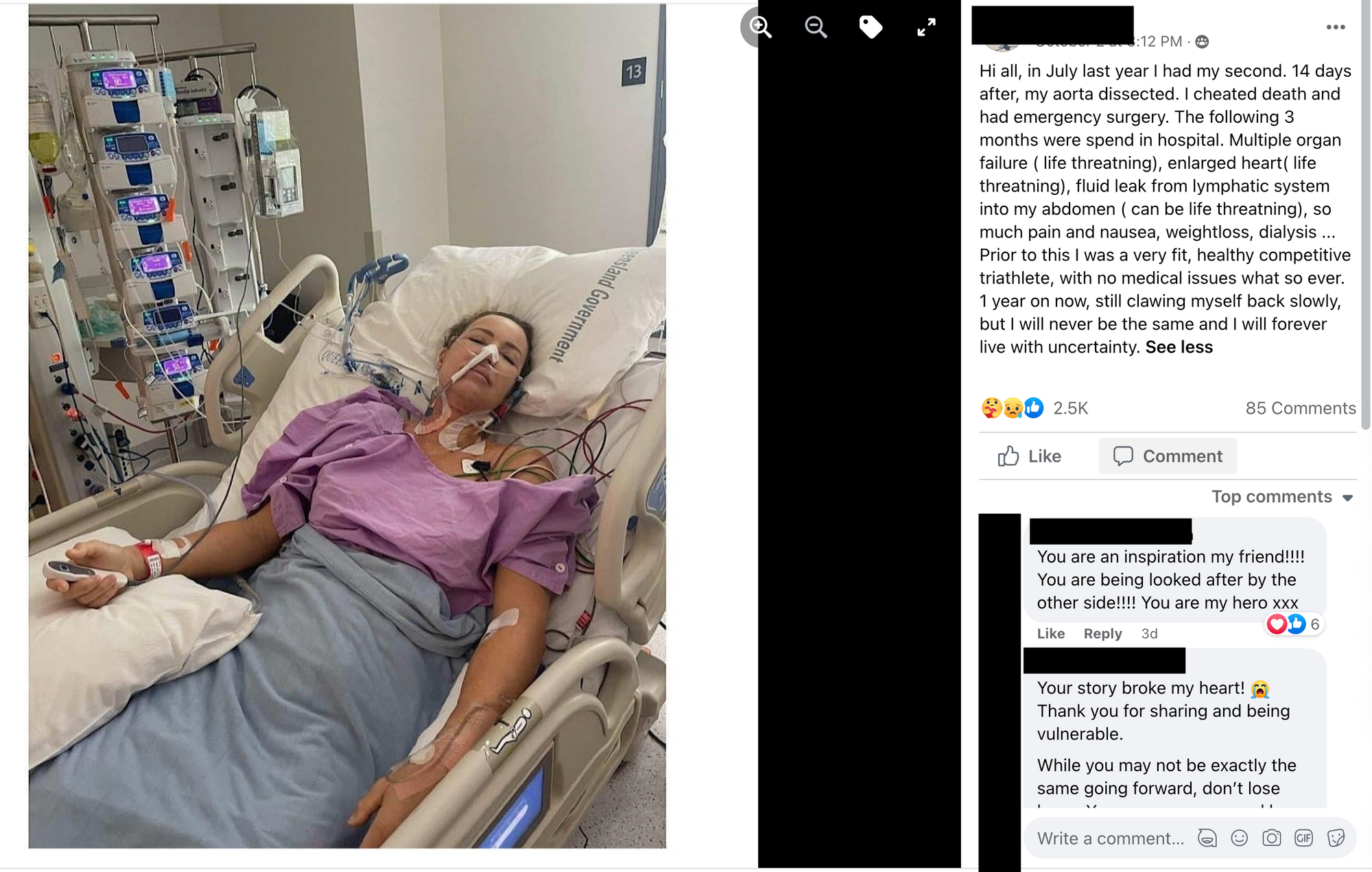The height and width of the screenshot is (872, 1372).
Task: Show who reacted, 2.5K reactions
Action: 1034,408
